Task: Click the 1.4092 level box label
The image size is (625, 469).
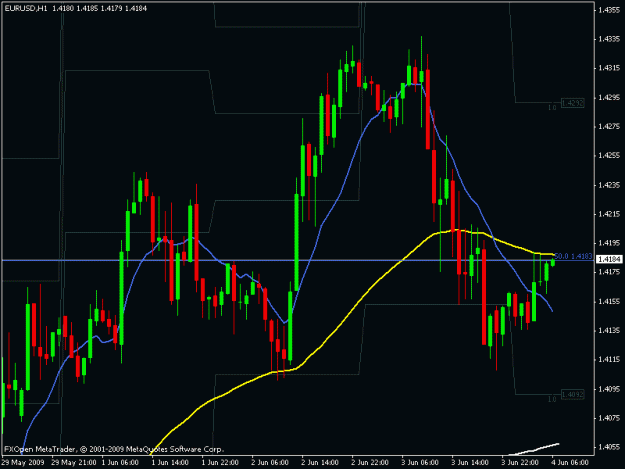Action: click(572, 394)
